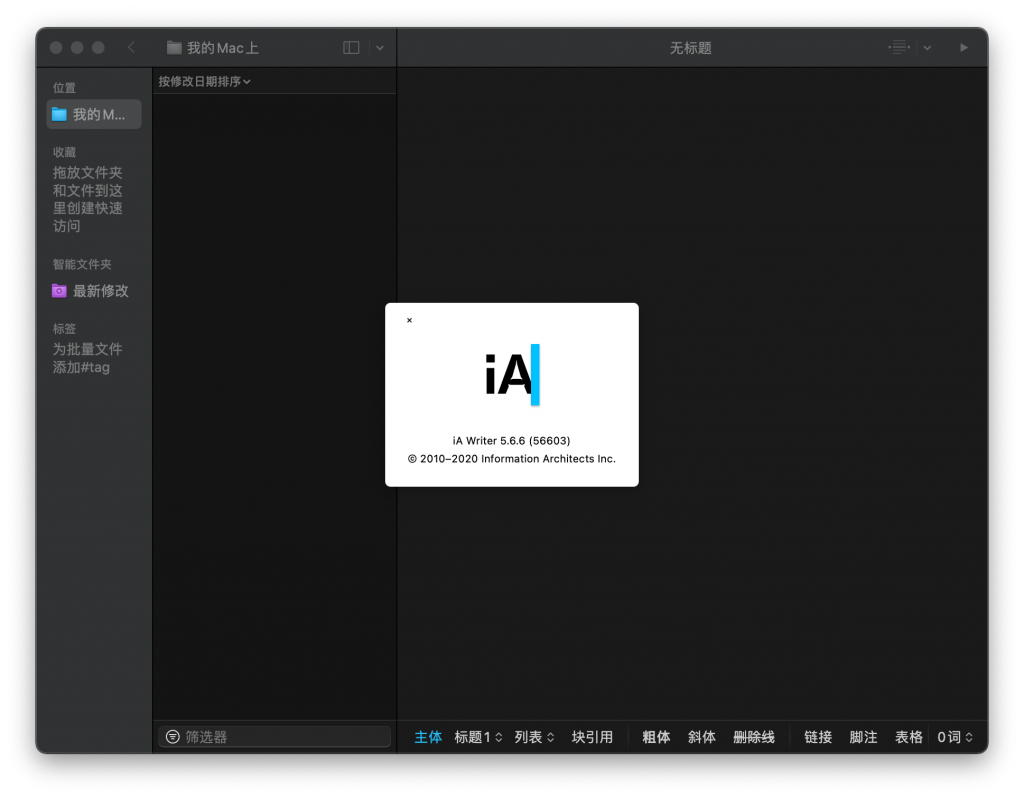Click the 标签 section header
Viewport: 1024px width, 798px height.
click(64, 328)
